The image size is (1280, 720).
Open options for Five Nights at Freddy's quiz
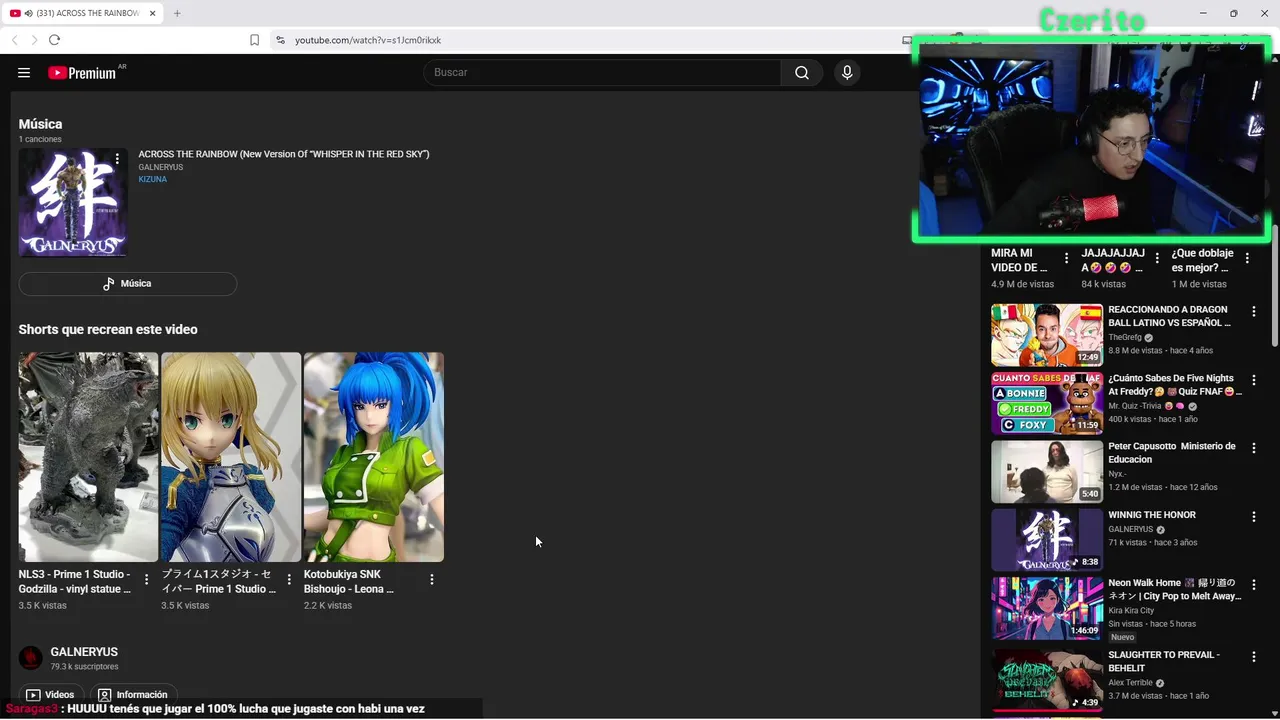[x=1254, y=380]
